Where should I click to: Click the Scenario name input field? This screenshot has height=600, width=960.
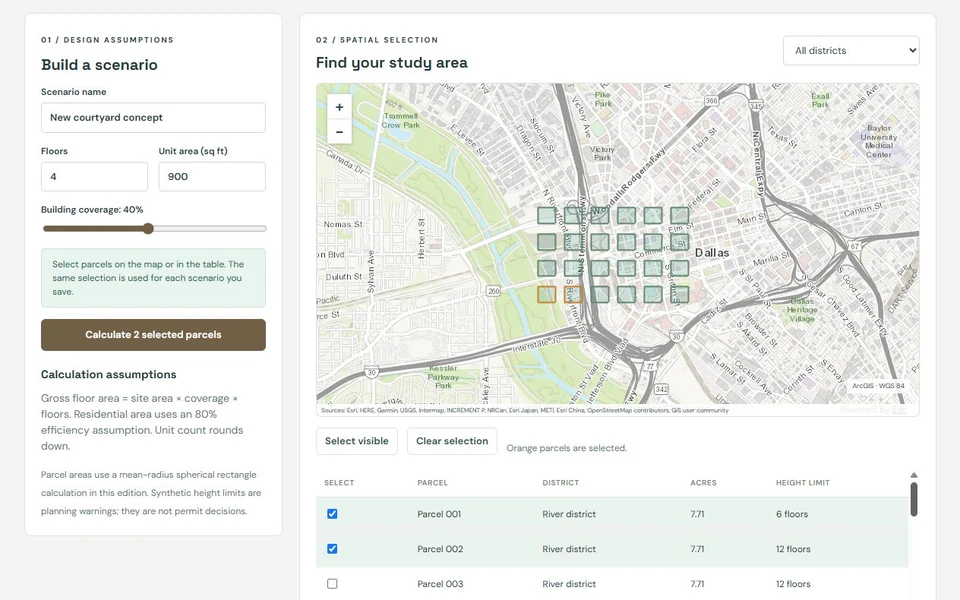pyautogui.click(x=153, y=118)
